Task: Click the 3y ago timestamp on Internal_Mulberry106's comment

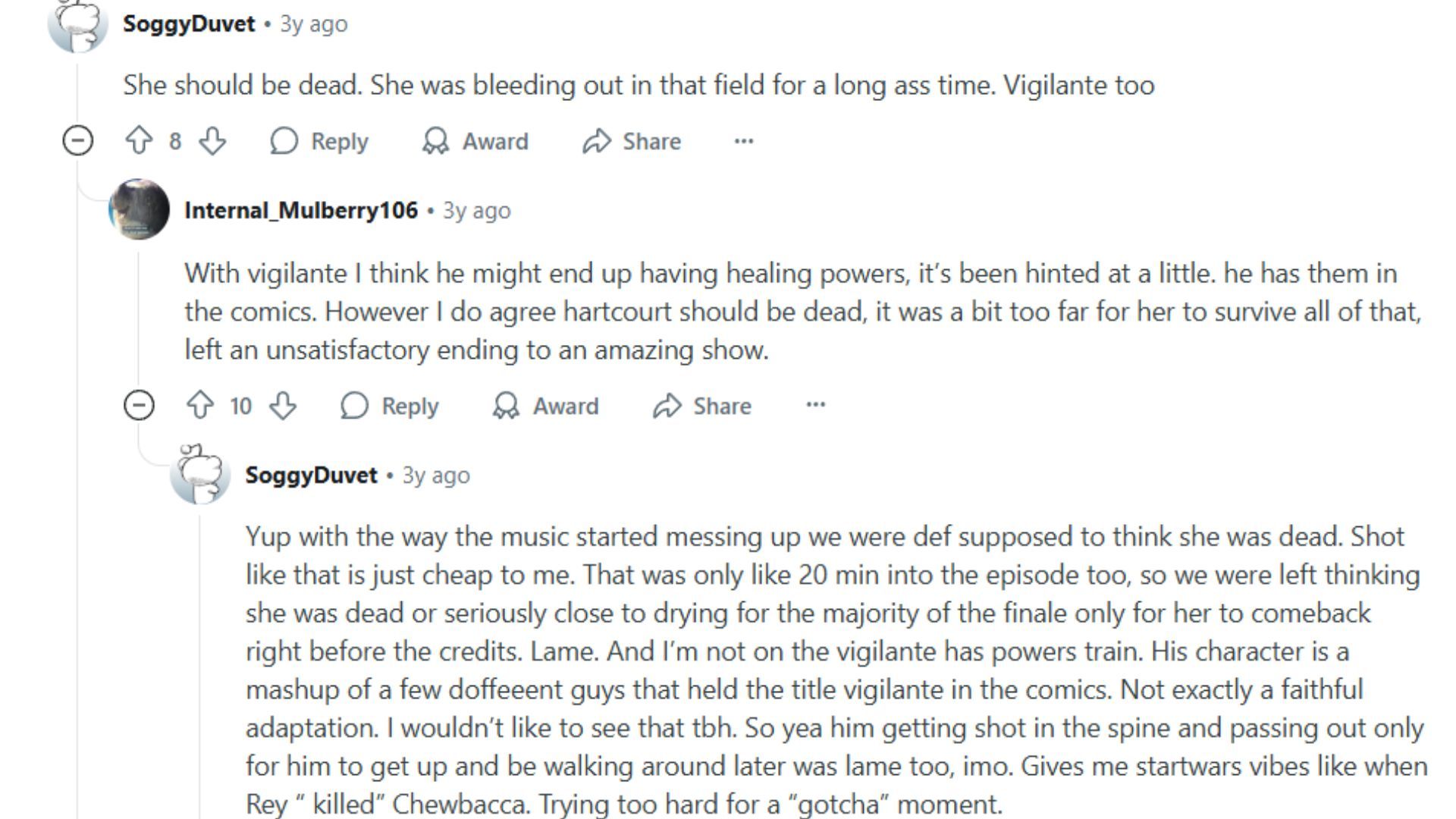Action: point(476,210)
